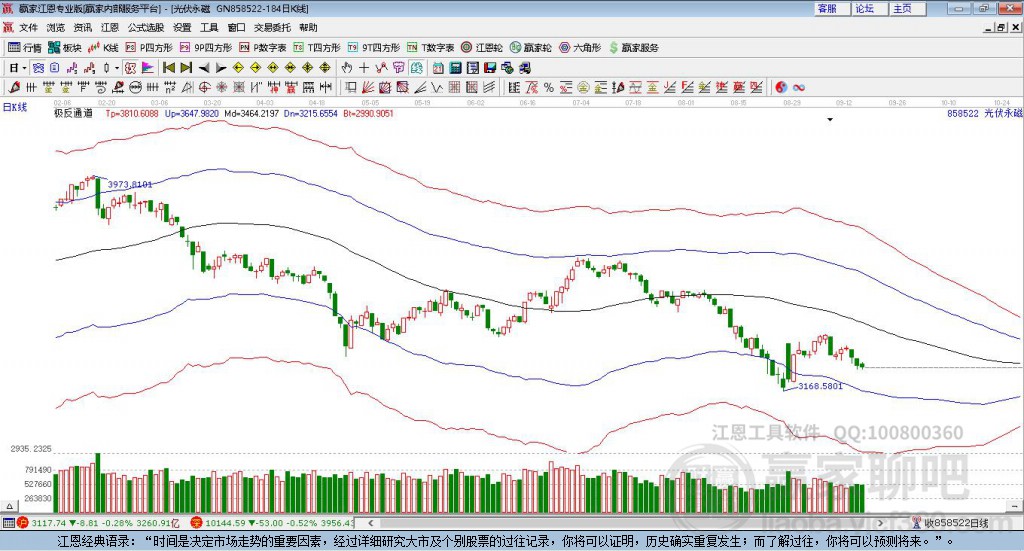The image size is (1024, 551).
Task: Select the hand pan tool icon
Action: pos(347,68)
